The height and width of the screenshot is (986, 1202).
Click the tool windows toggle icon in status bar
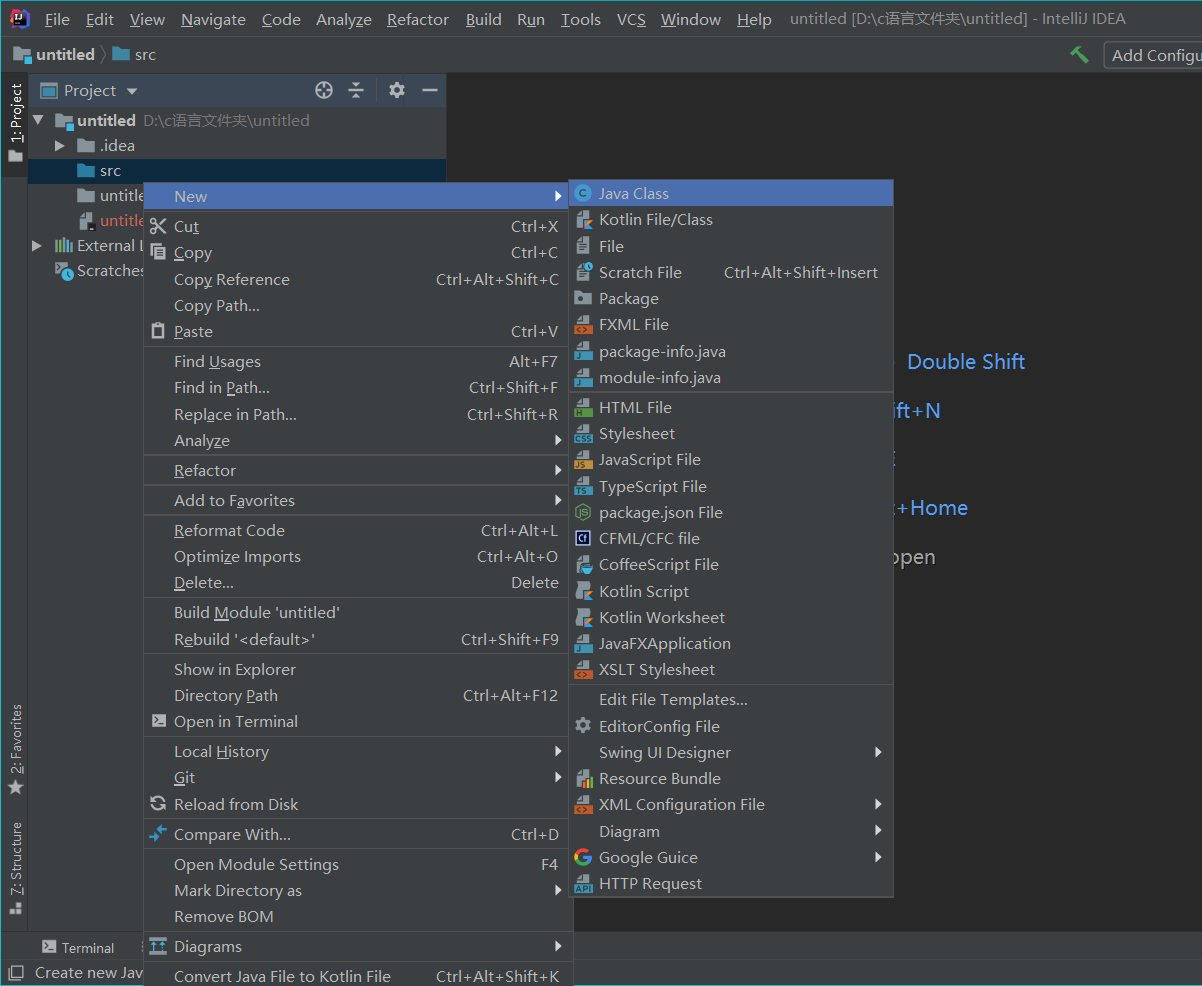[15, 972]
